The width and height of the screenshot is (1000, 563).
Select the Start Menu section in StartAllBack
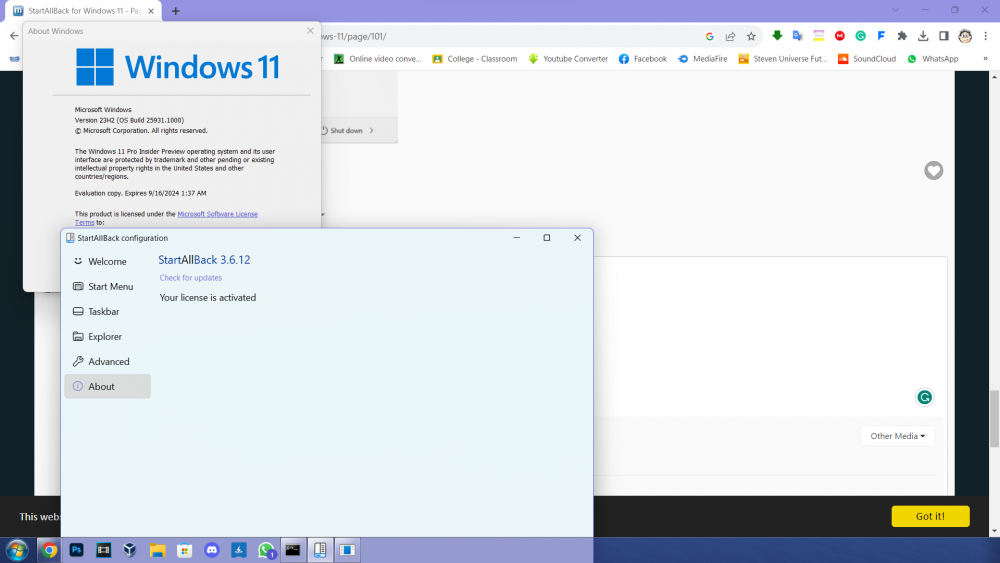pos(109,287)
